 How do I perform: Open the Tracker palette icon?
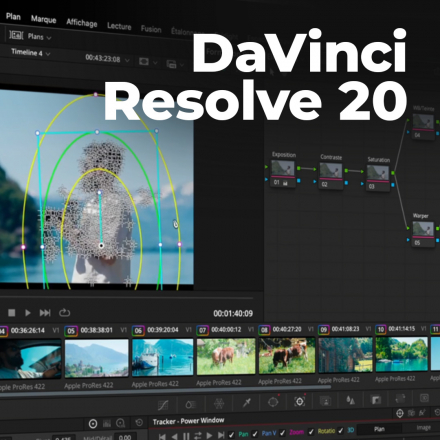click(300, 401)
